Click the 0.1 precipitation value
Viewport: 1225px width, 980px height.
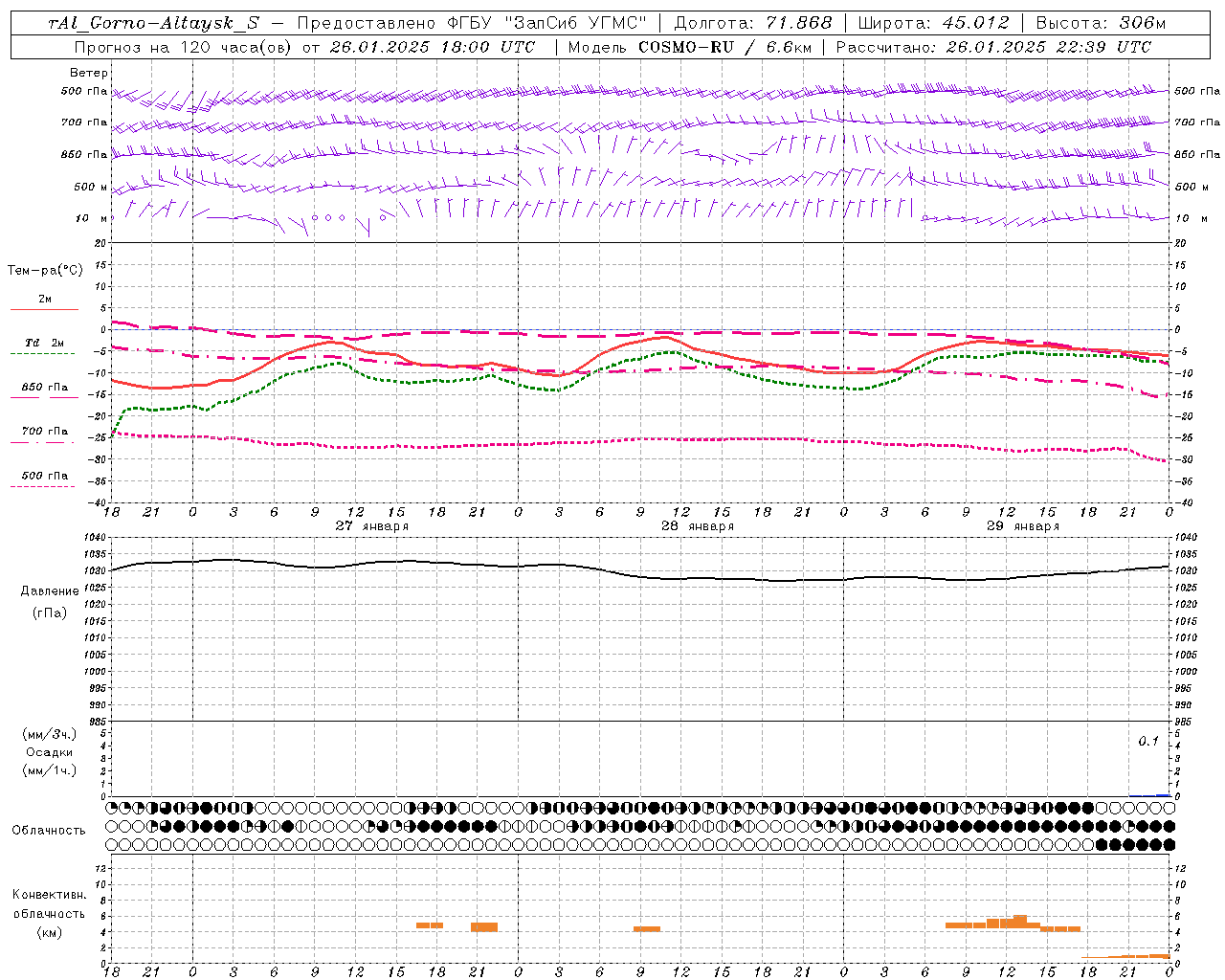click(x=1148, y=742)
